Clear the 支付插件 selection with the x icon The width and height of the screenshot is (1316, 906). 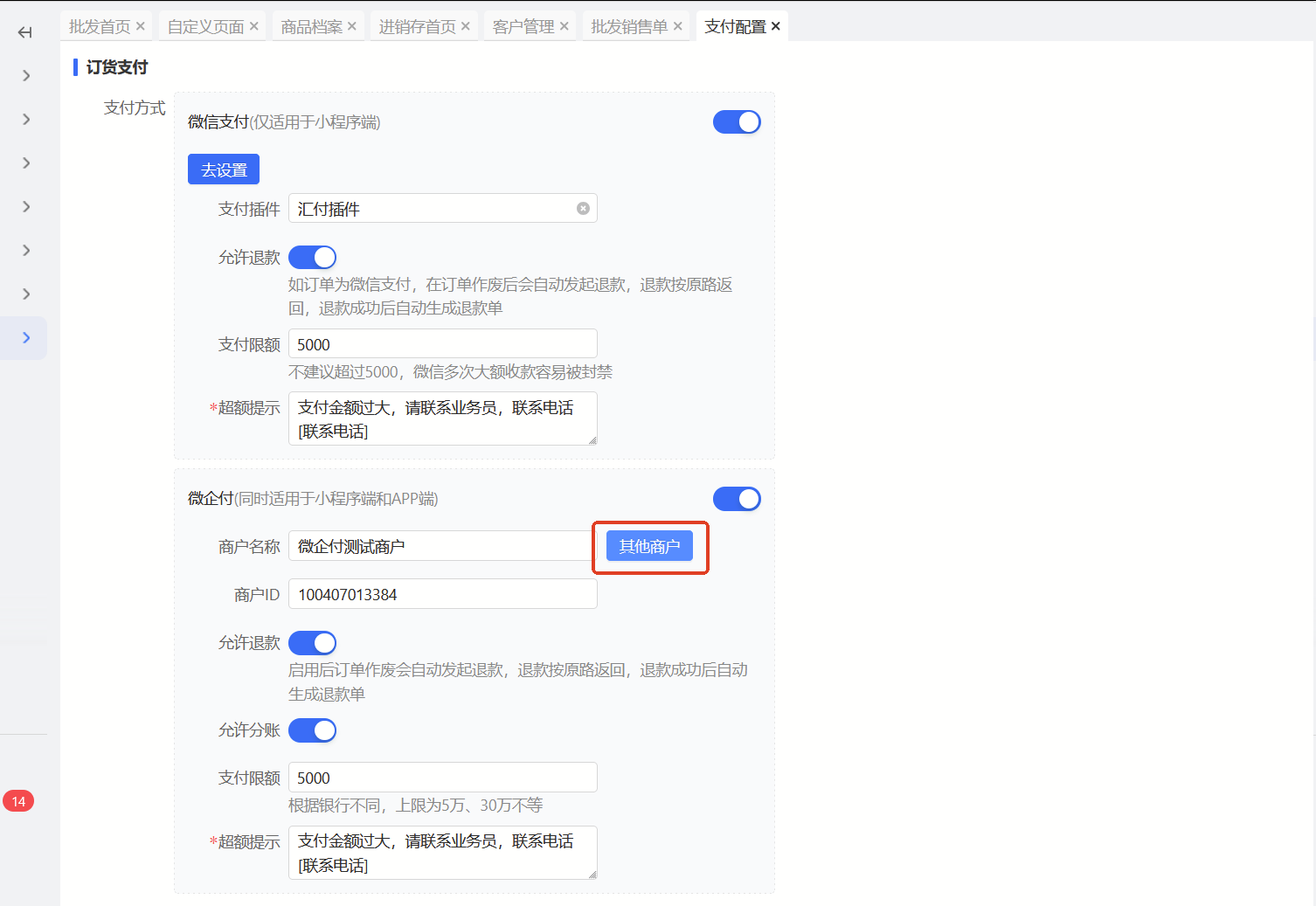tap(583, 208)
